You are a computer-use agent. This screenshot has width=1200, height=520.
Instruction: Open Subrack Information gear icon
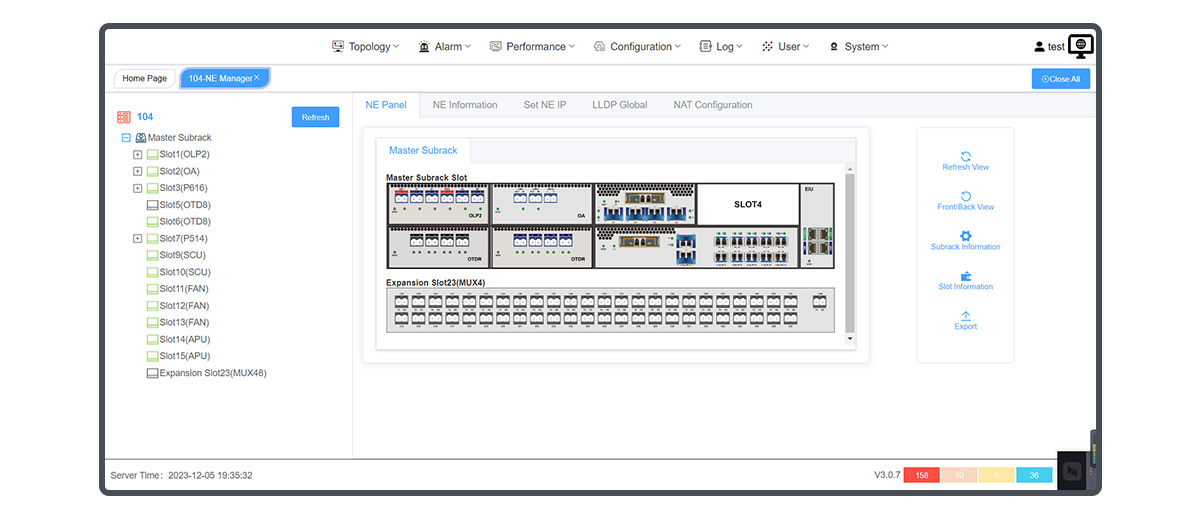click(x=965, y=236)
